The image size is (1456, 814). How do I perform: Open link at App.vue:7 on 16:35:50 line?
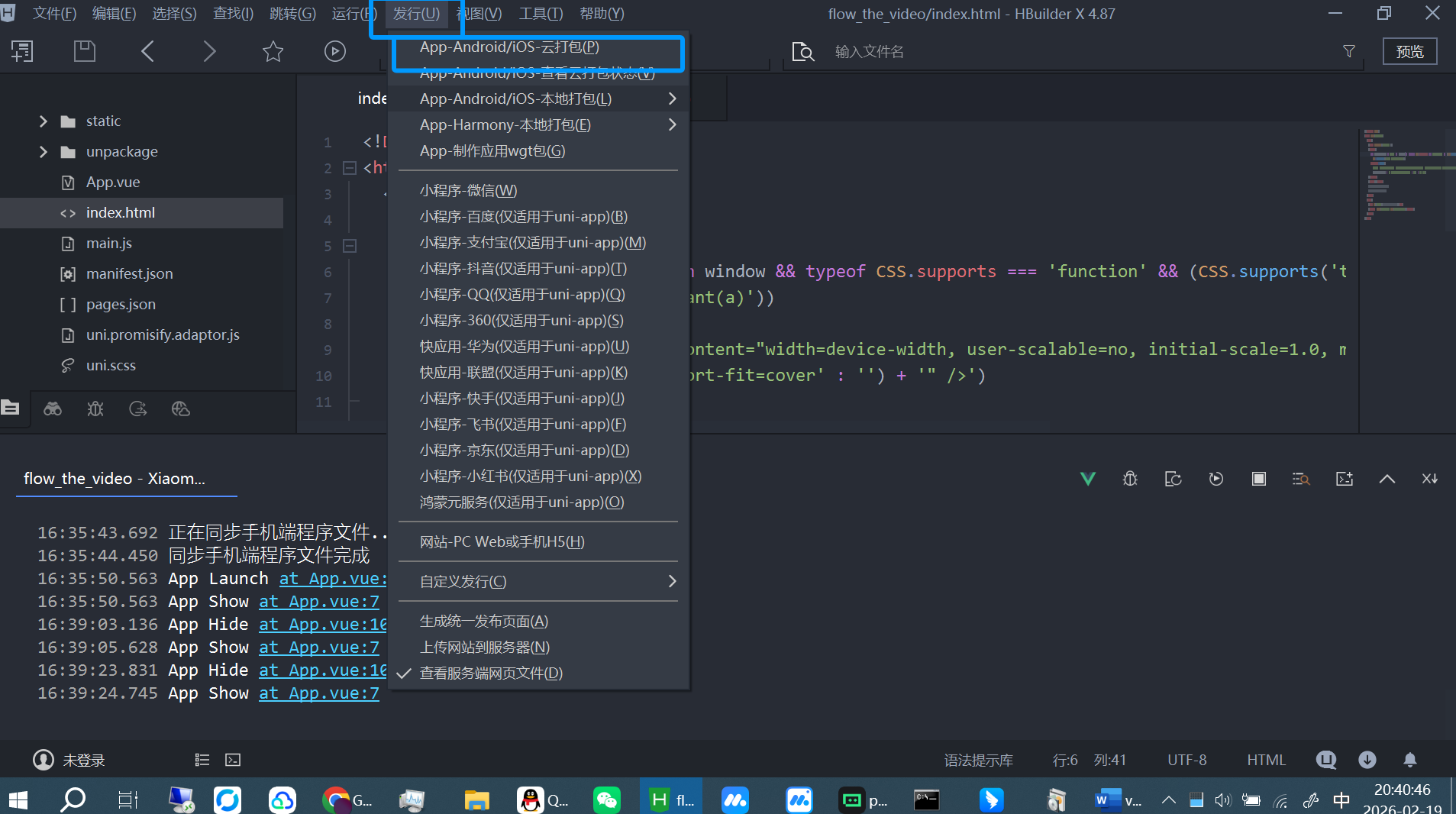coord(319,602)
